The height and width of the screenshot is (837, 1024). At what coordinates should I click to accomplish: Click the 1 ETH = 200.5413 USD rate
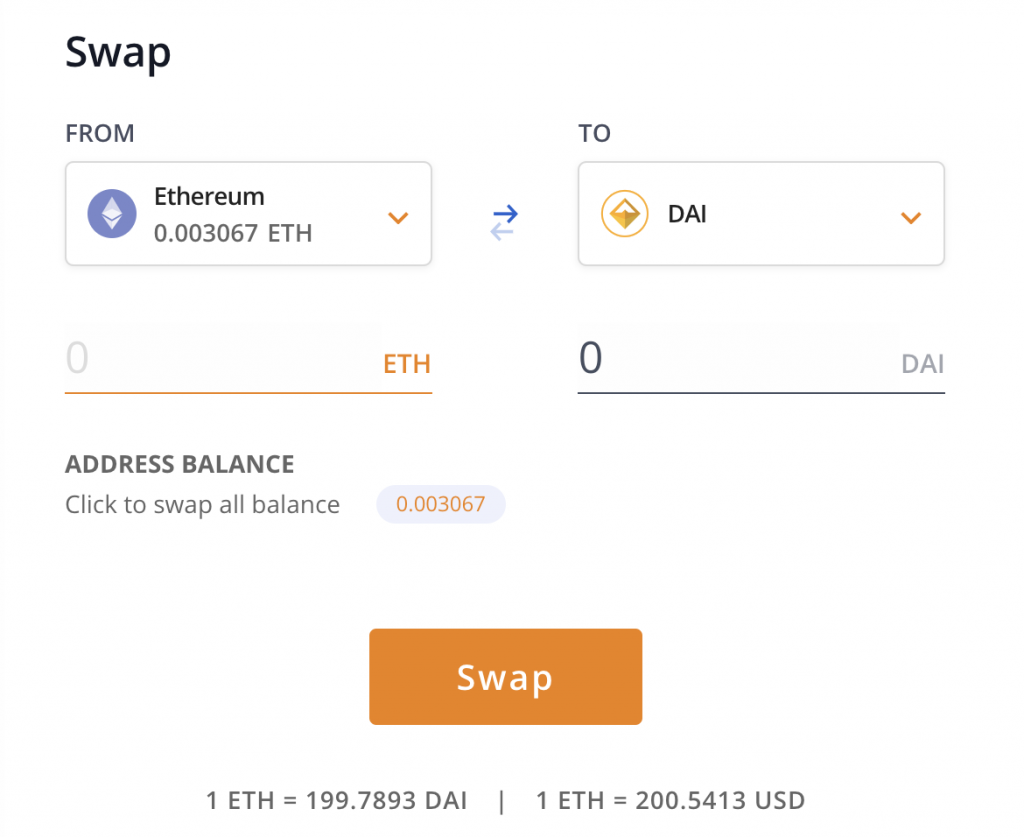point(670,800)
